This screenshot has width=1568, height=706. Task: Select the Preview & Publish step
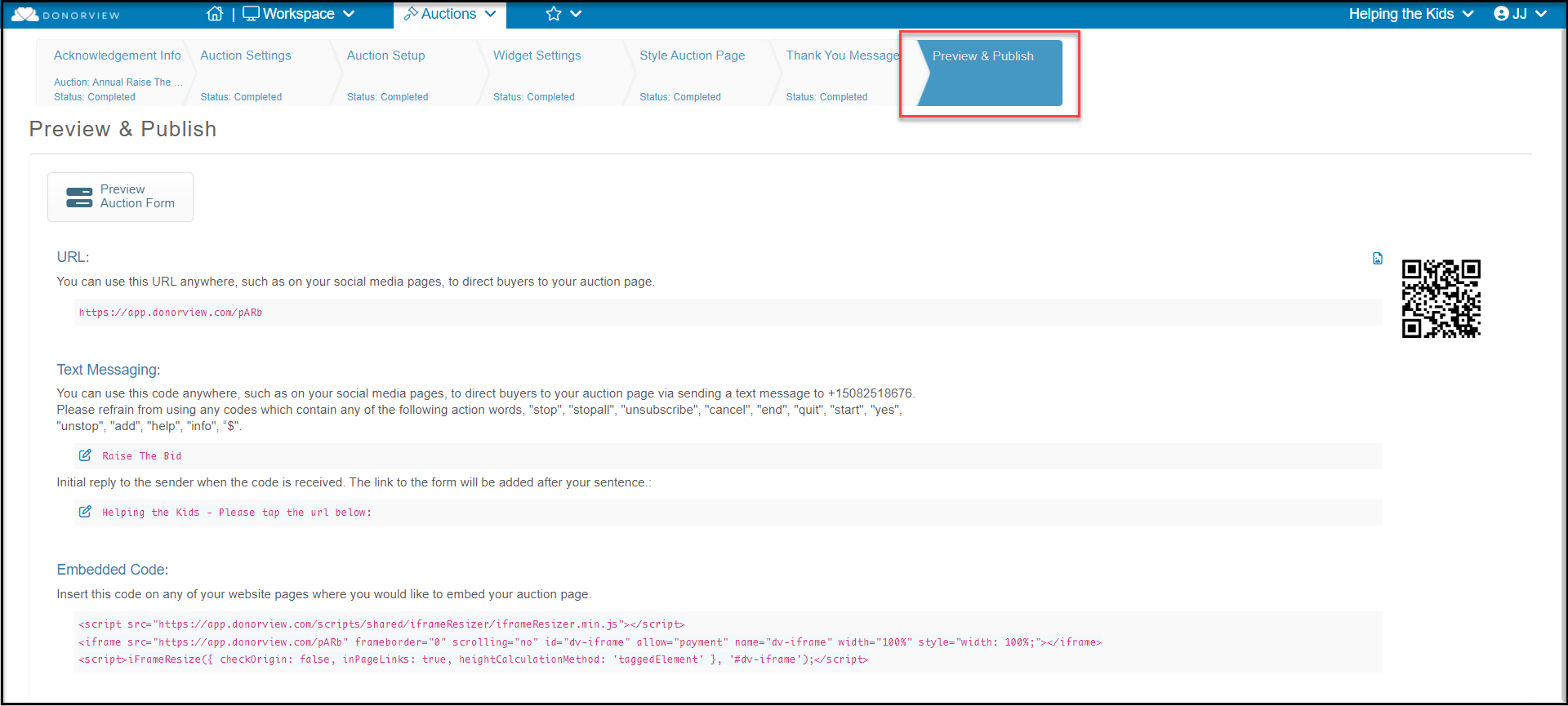990,73
